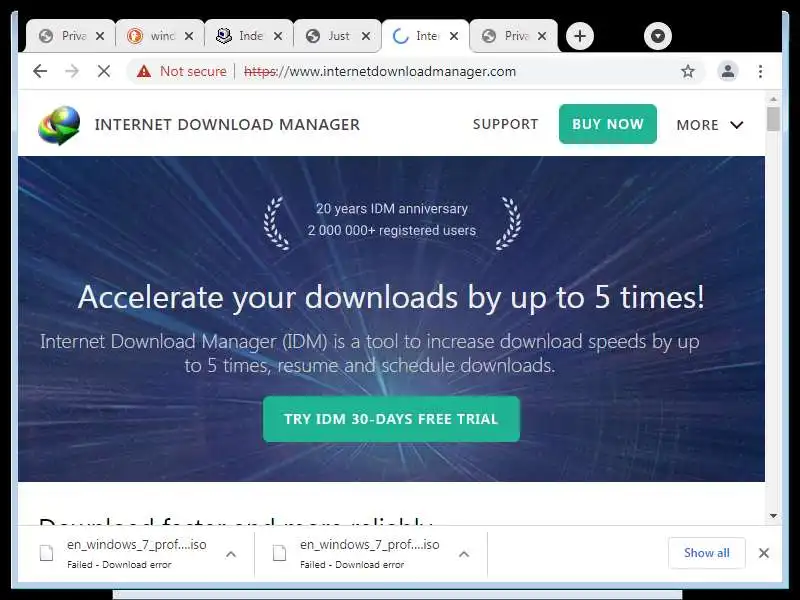Image resolution: width=800 pixels, height=600 pixels.
Task: Click 'Not secure' text label
Action: tap(193, 71)
